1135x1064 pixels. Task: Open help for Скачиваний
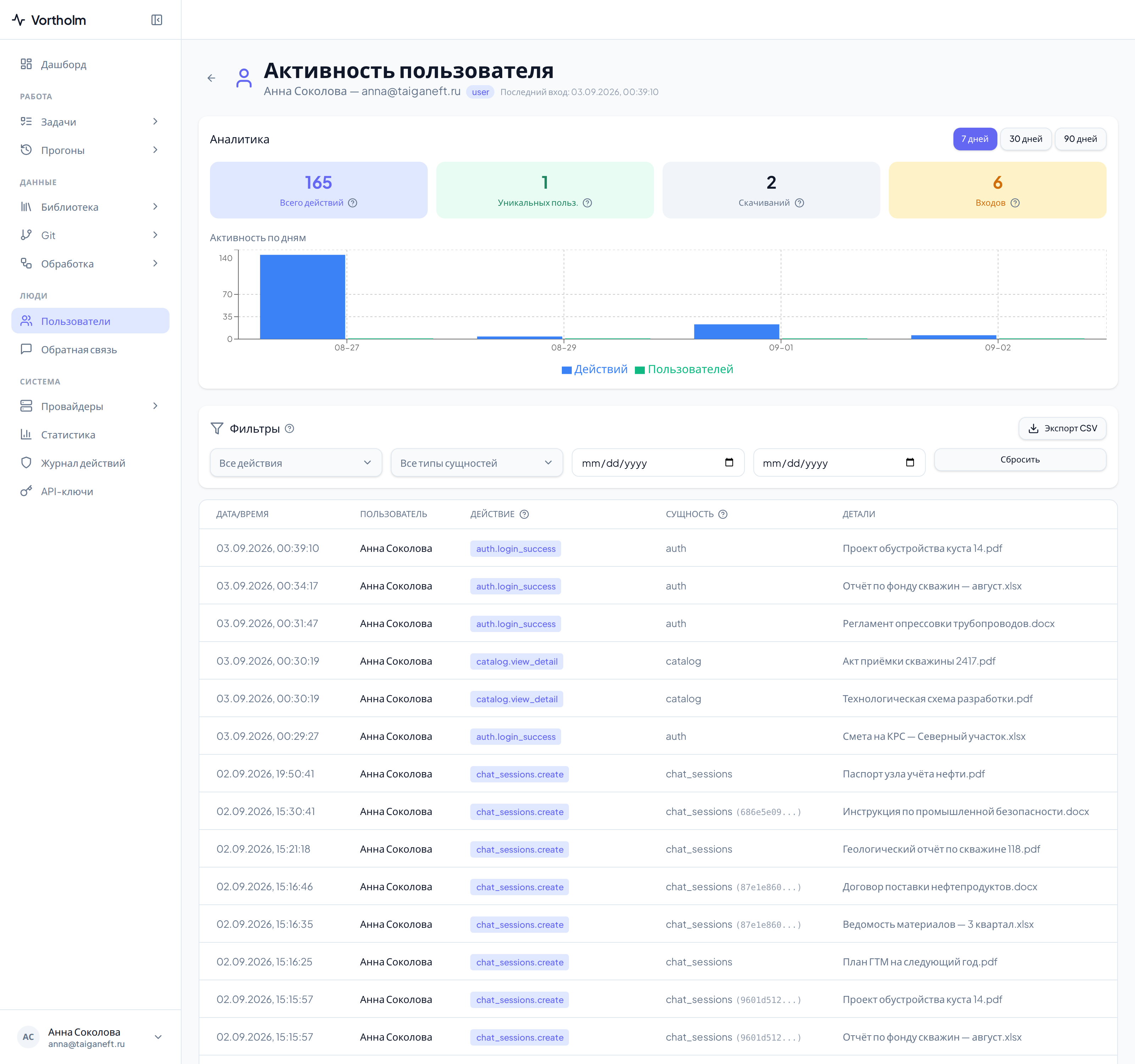click(799, 203)
